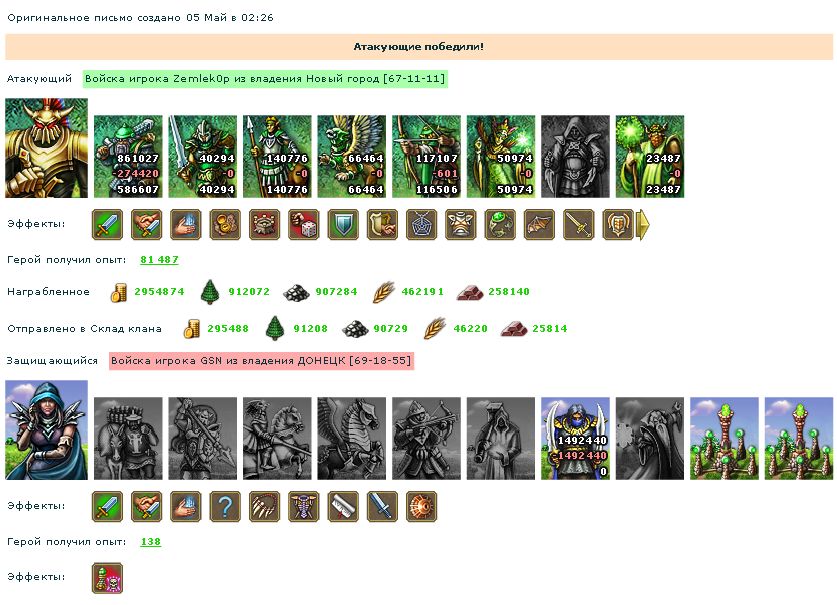The width and height of the screenshot is (837, 605).
Task: Click the defender army label GSN ДОНЕЦК
Action: pyautogui.click(x=262, y=360)
